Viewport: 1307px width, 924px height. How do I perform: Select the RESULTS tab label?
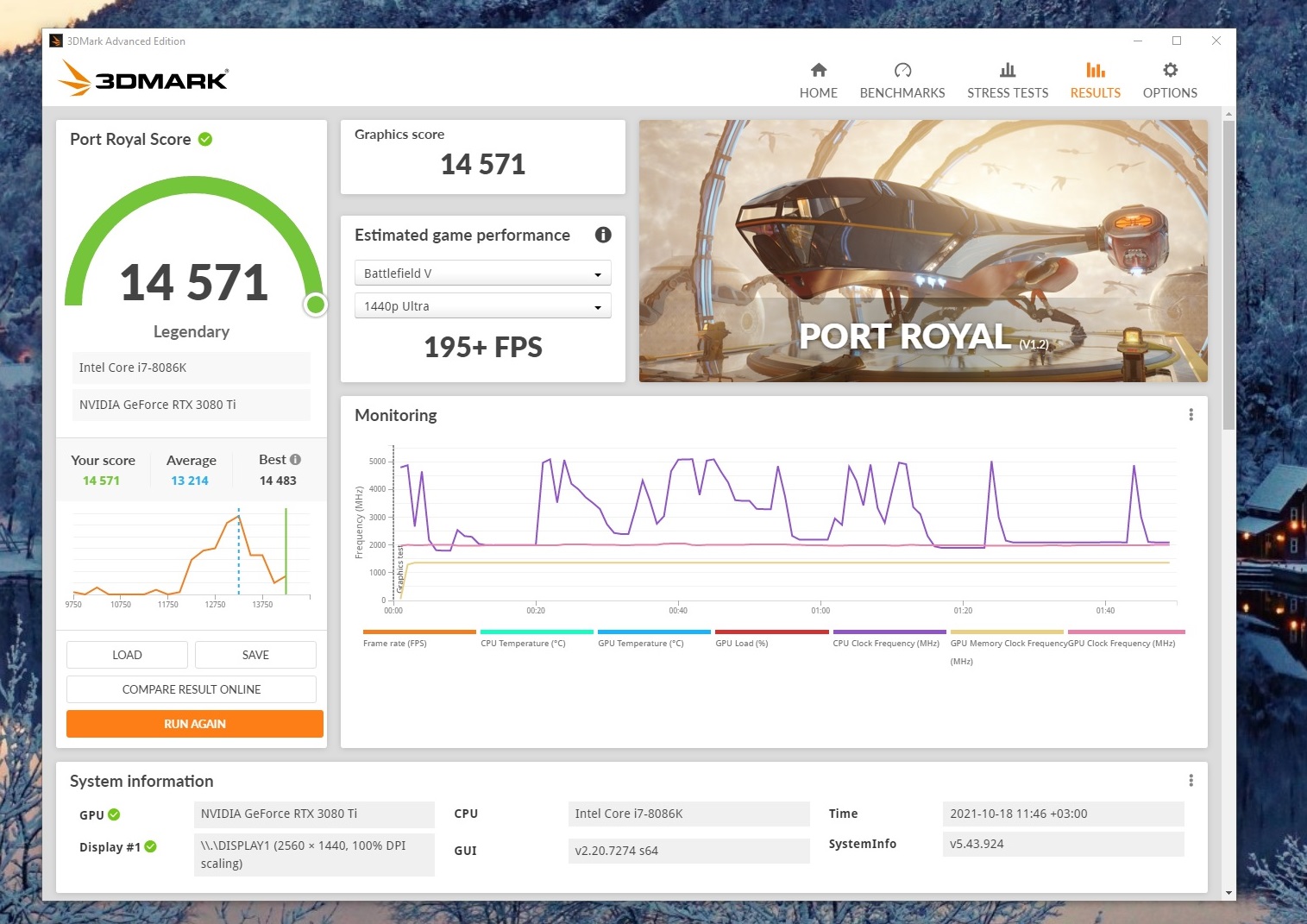click(x=1096, y=93)
